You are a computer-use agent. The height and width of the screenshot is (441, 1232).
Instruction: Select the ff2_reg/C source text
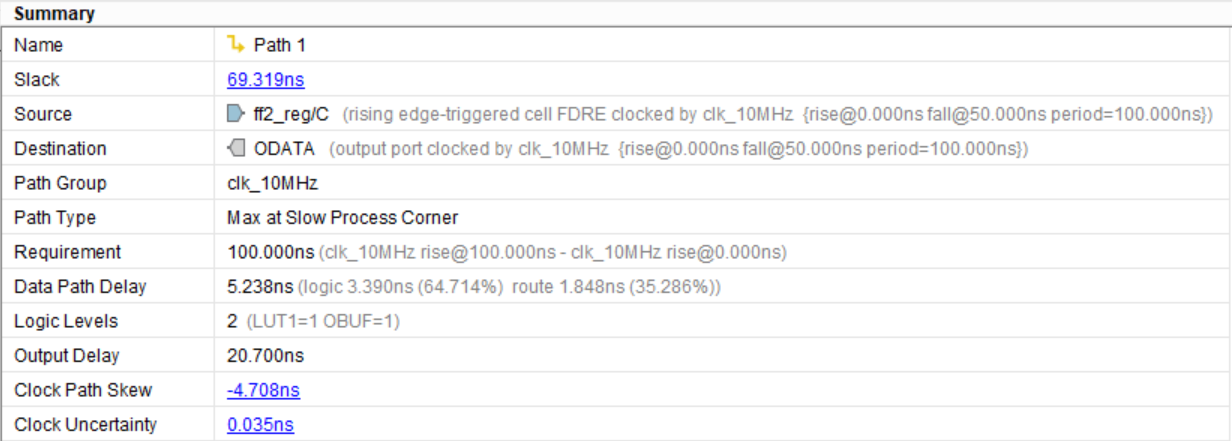pos(291,114)
